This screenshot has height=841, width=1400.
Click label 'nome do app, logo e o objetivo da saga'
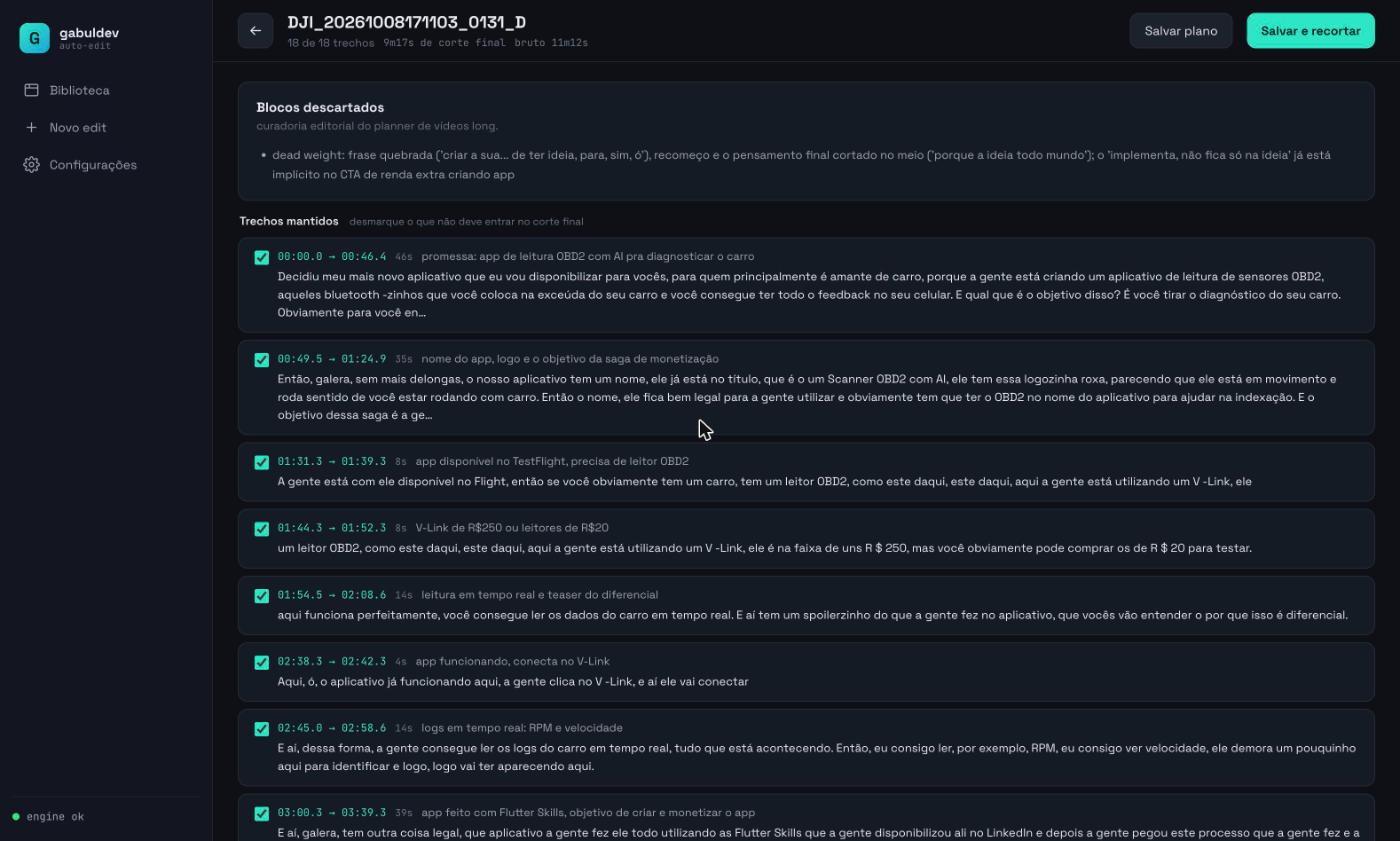[570, 359]
